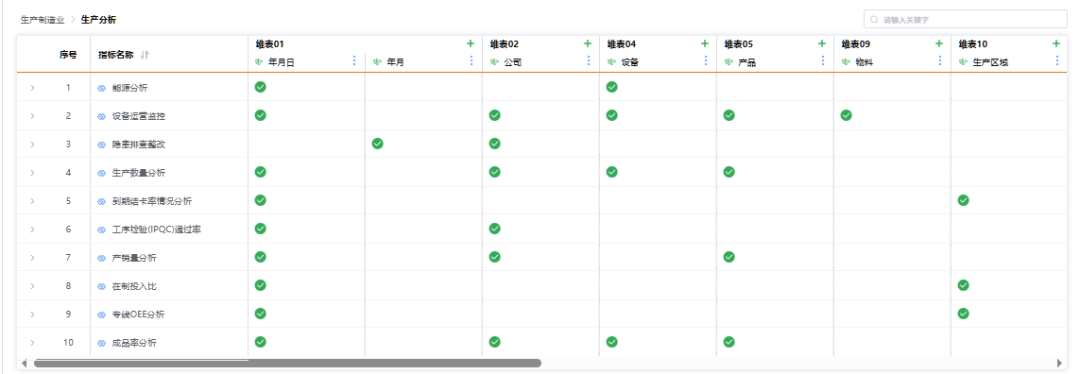Image resolution: width=1080 pixels, height=374 pixels.
Task: Open the 到期结卡率情况分析 indicator name
Action: [152, 202]
